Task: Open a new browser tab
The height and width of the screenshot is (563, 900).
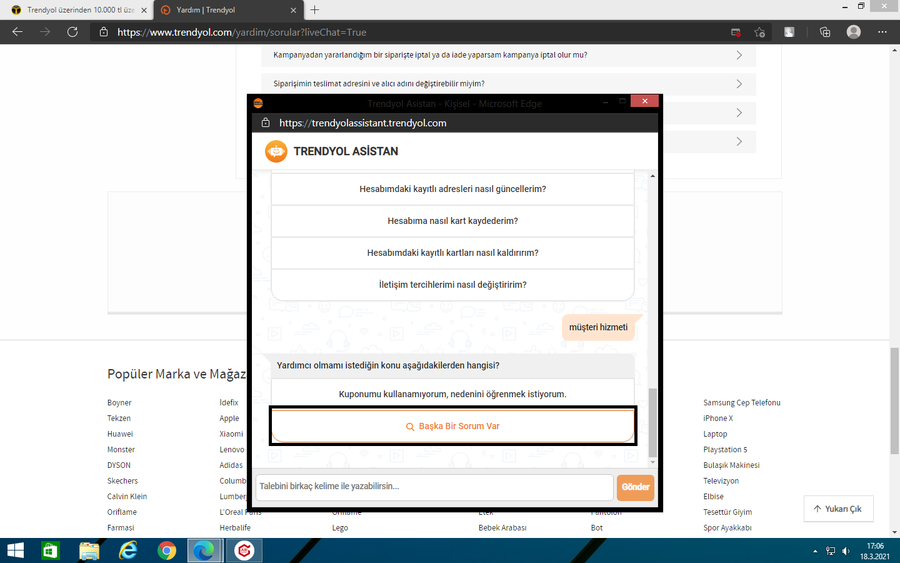Action: tap(315, 10)
